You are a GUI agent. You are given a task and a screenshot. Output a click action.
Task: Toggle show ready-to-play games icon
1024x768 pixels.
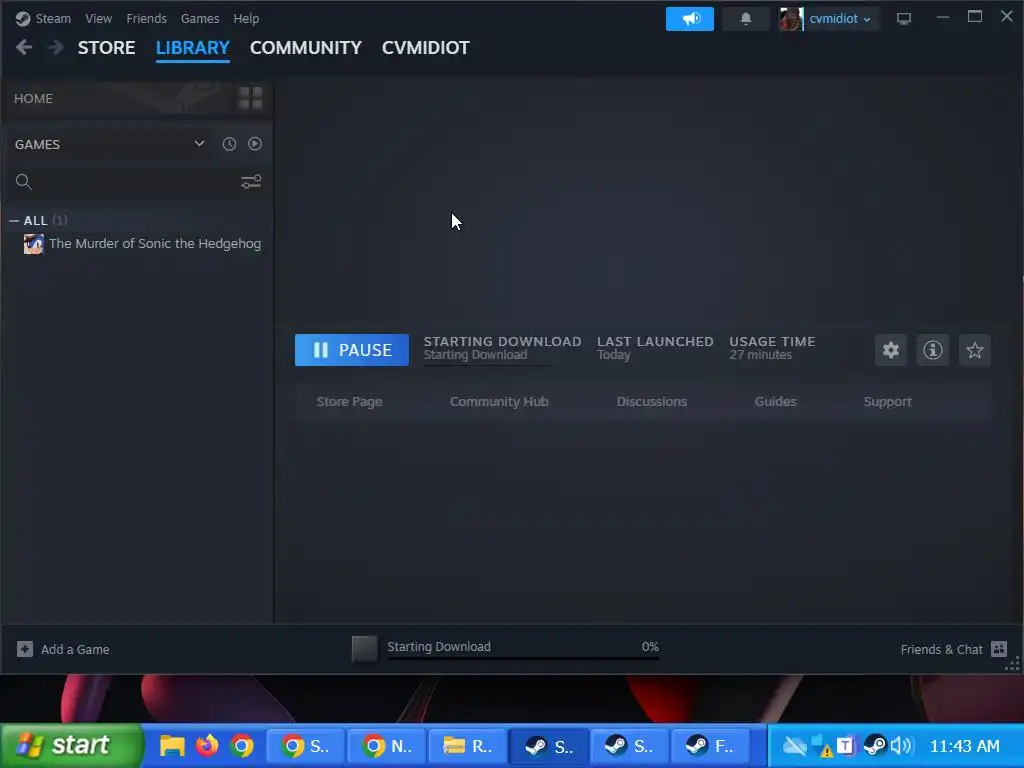255,144
